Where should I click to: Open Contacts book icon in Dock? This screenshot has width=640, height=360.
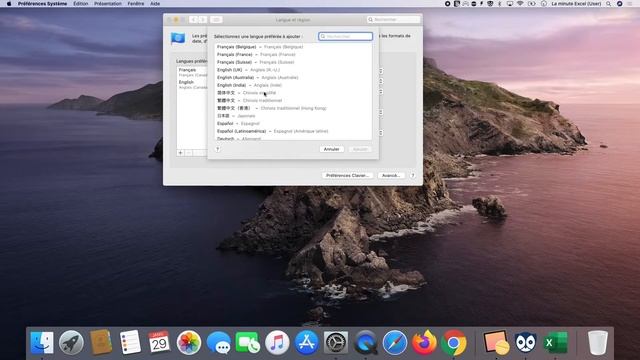101,342
